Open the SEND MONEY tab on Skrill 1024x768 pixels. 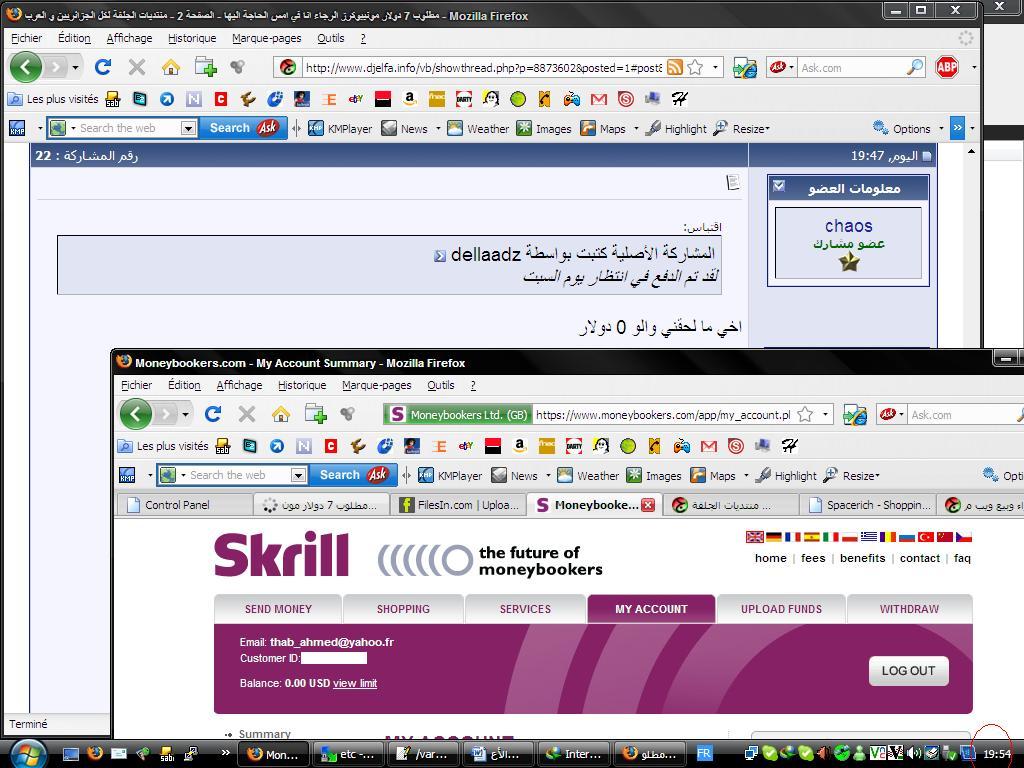point(278,609)
